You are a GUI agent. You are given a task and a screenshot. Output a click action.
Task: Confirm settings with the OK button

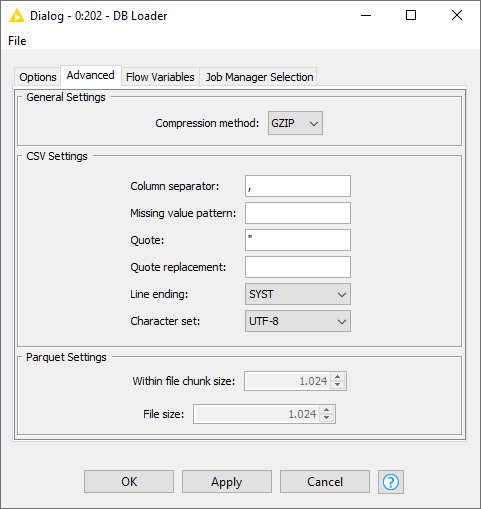(129, 482)
